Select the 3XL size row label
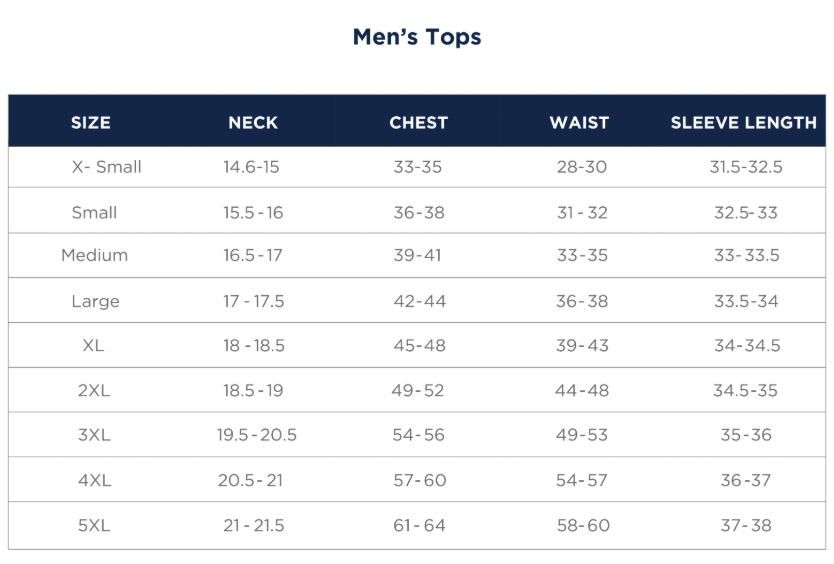 [94, 435]
